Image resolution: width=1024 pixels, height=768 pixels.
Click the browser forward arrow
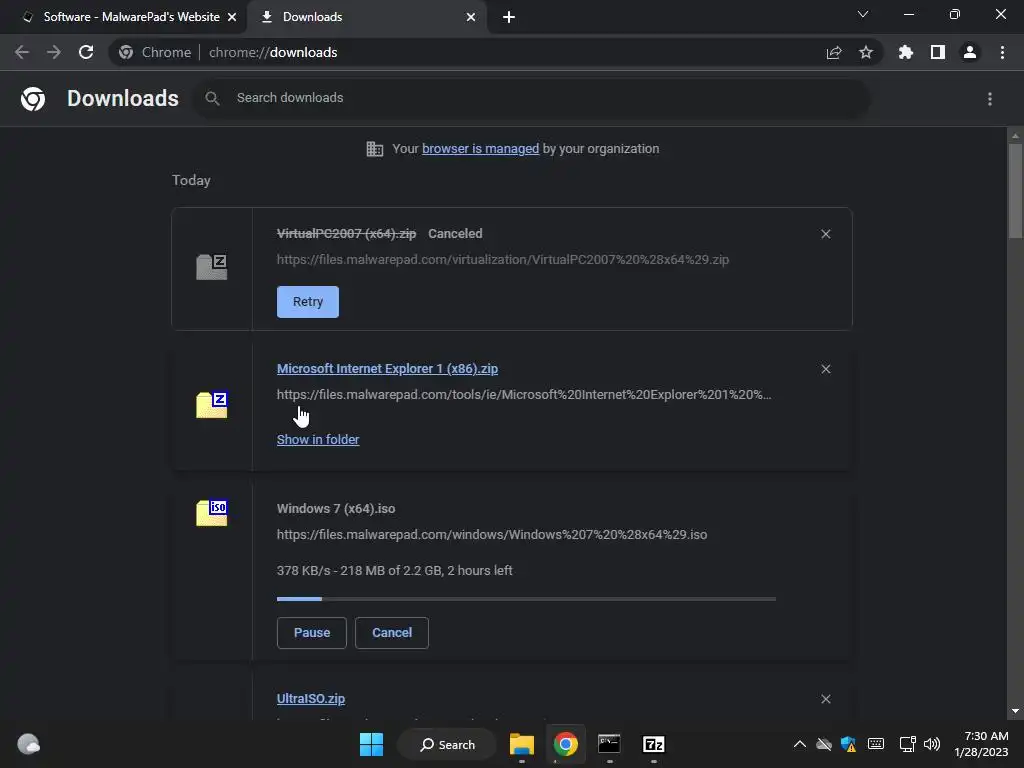[x=54, y=52]
